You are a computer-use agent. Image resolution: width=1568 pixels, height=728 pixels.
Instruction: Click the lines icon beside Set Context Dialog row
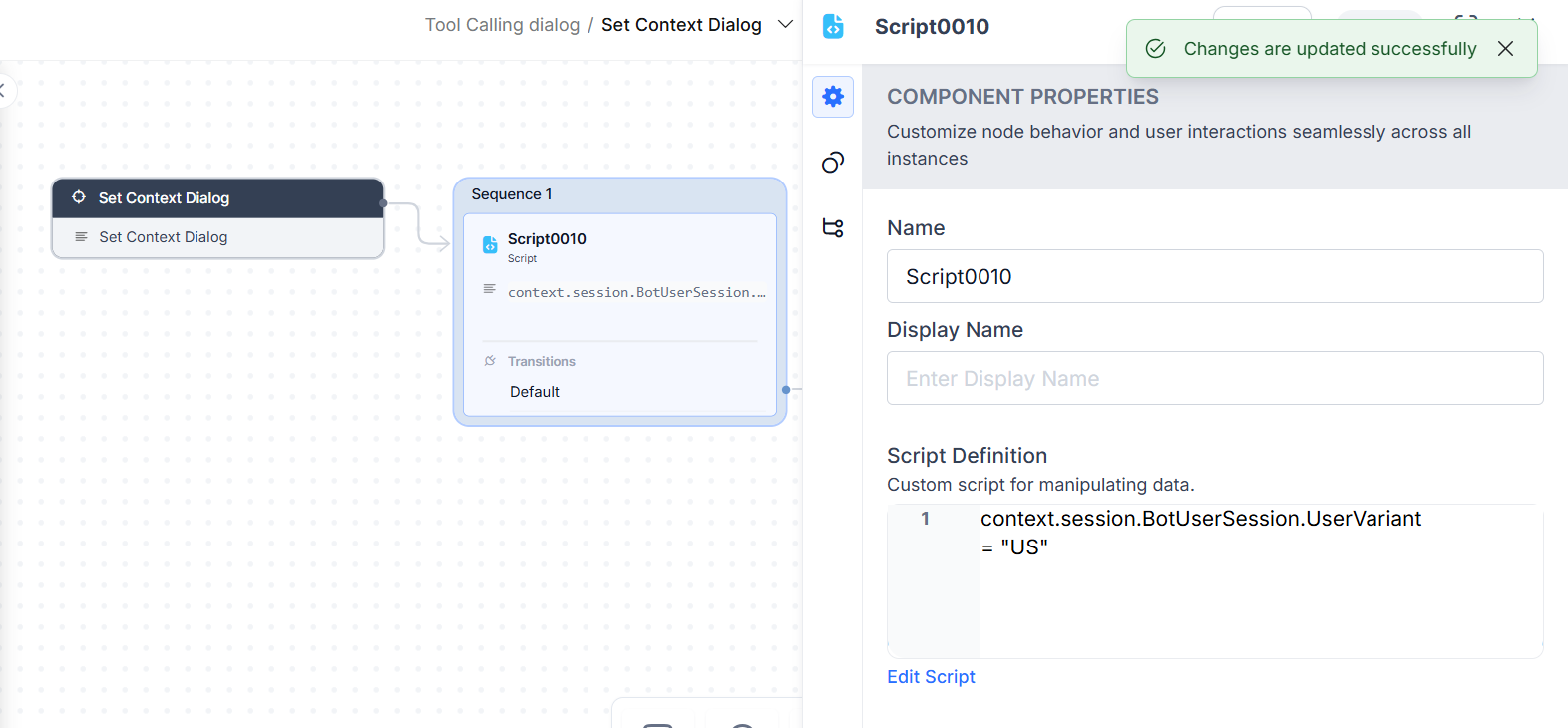pyautogui.click(x=81, y=237)
